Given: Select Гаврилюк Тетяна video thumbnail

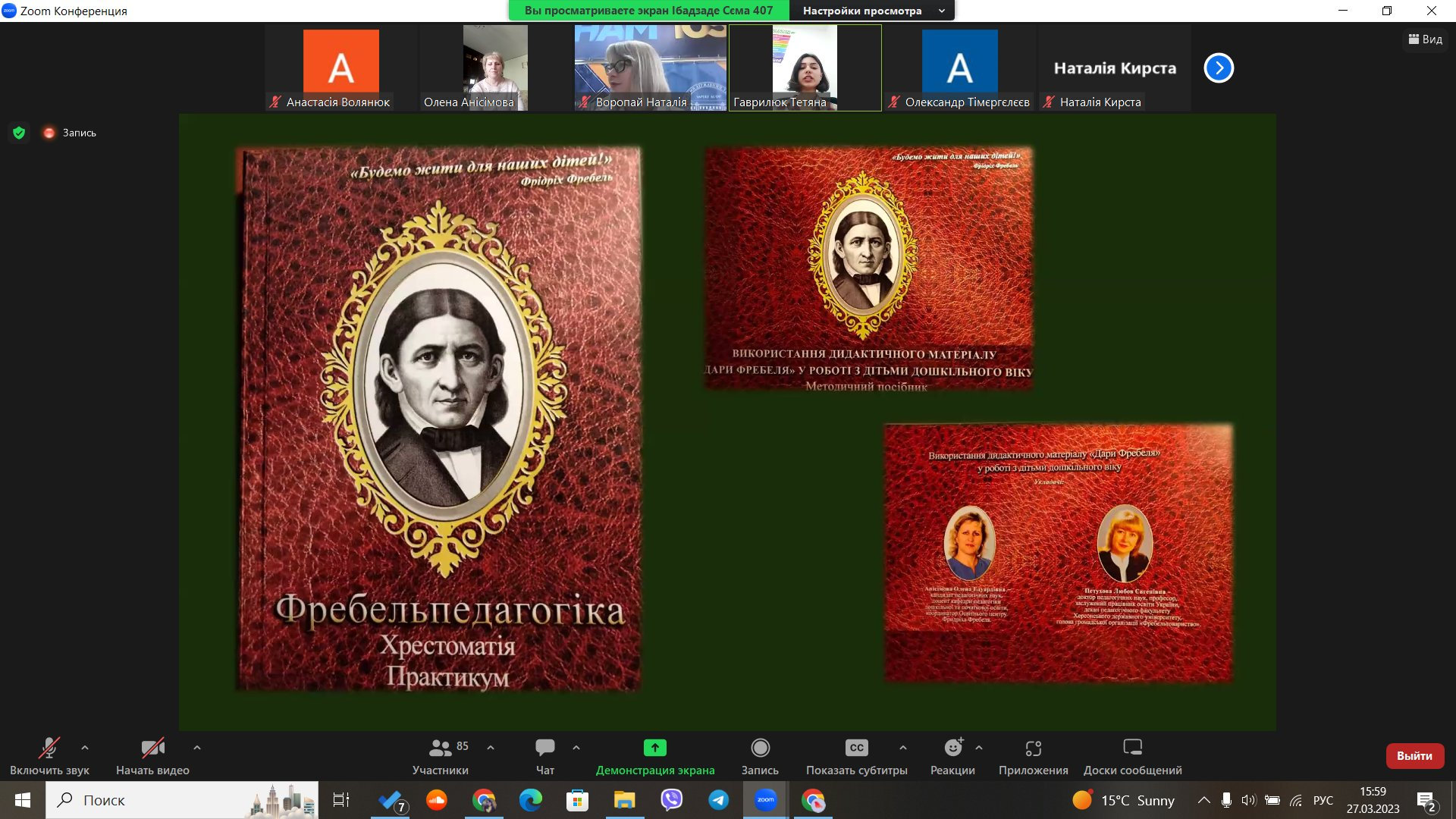Looking at the screenshot, I should (805, 67).
